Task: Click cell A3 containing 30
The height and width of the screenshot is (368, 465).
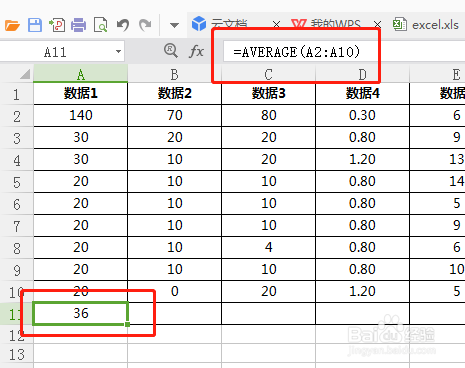Action: pyautogui.click(x=81, y=138)
